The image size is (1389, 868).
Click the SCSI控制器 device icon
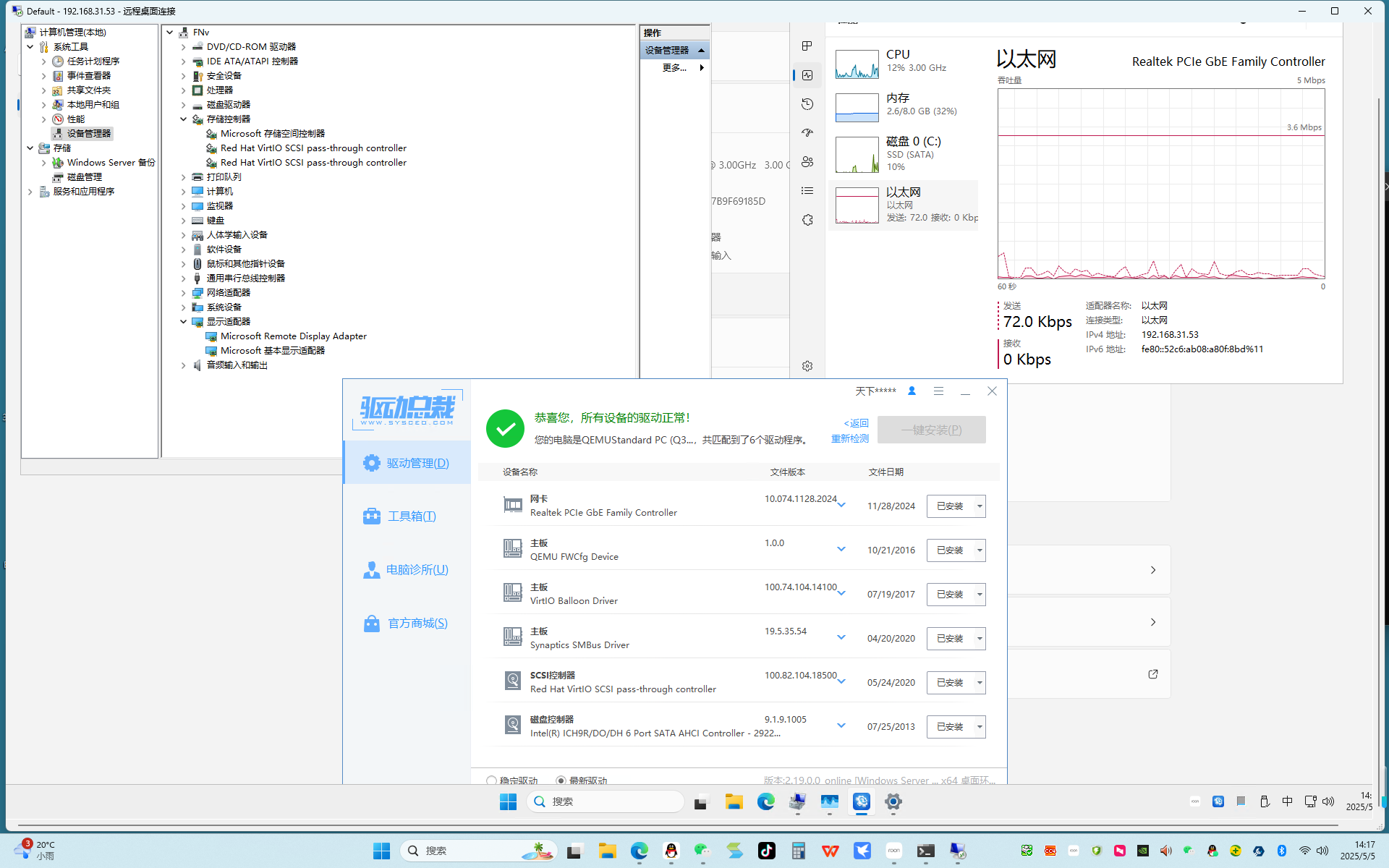click(x=513, y=681)
